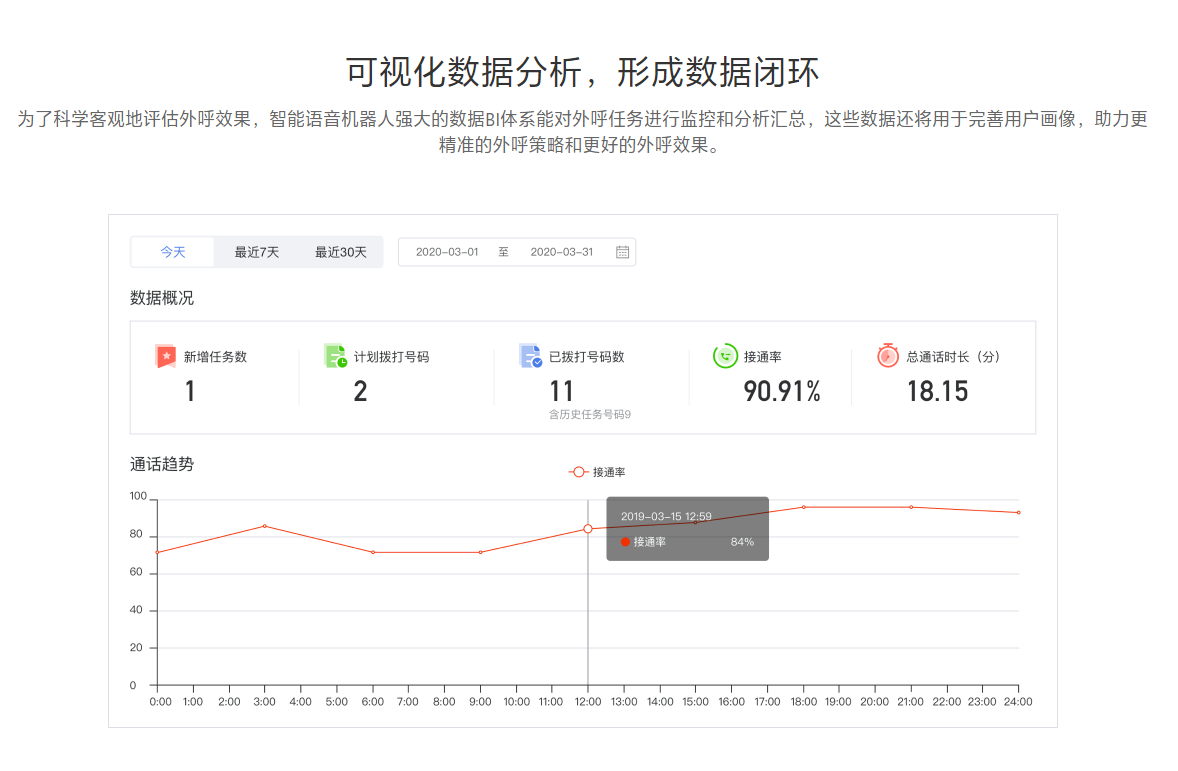Select the green list icon for 计划拨打号码
This screenshot has height=771, width=1178.
[x=334, y=356]
